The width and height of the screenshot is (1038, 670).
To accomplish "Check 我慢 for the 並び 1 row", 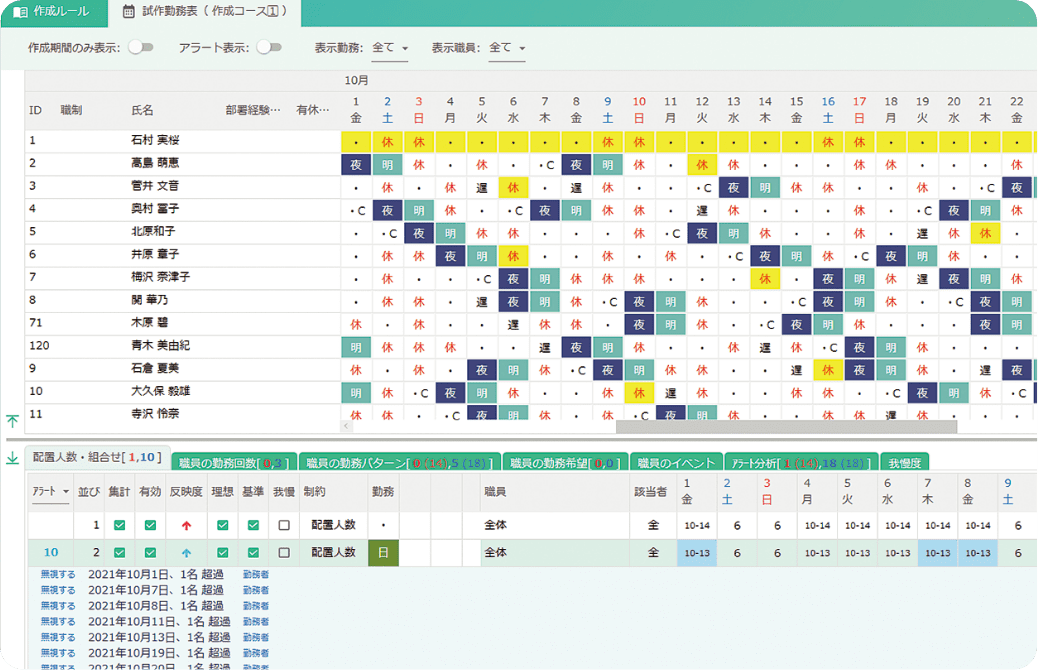I will [x=284, y=525].
